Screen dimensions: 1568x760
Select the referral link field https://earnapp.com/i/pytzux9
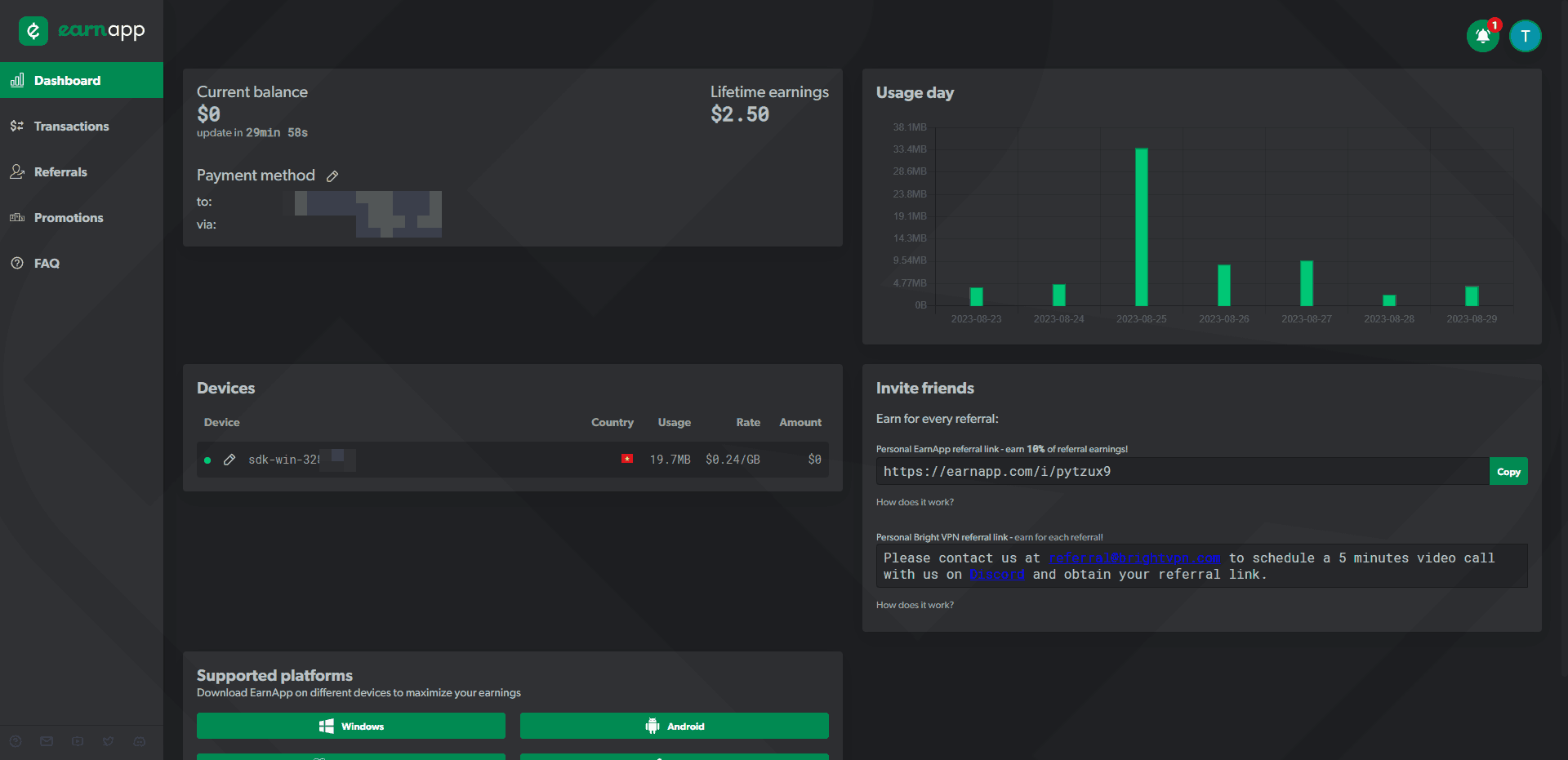click(x=1183, y=472)
